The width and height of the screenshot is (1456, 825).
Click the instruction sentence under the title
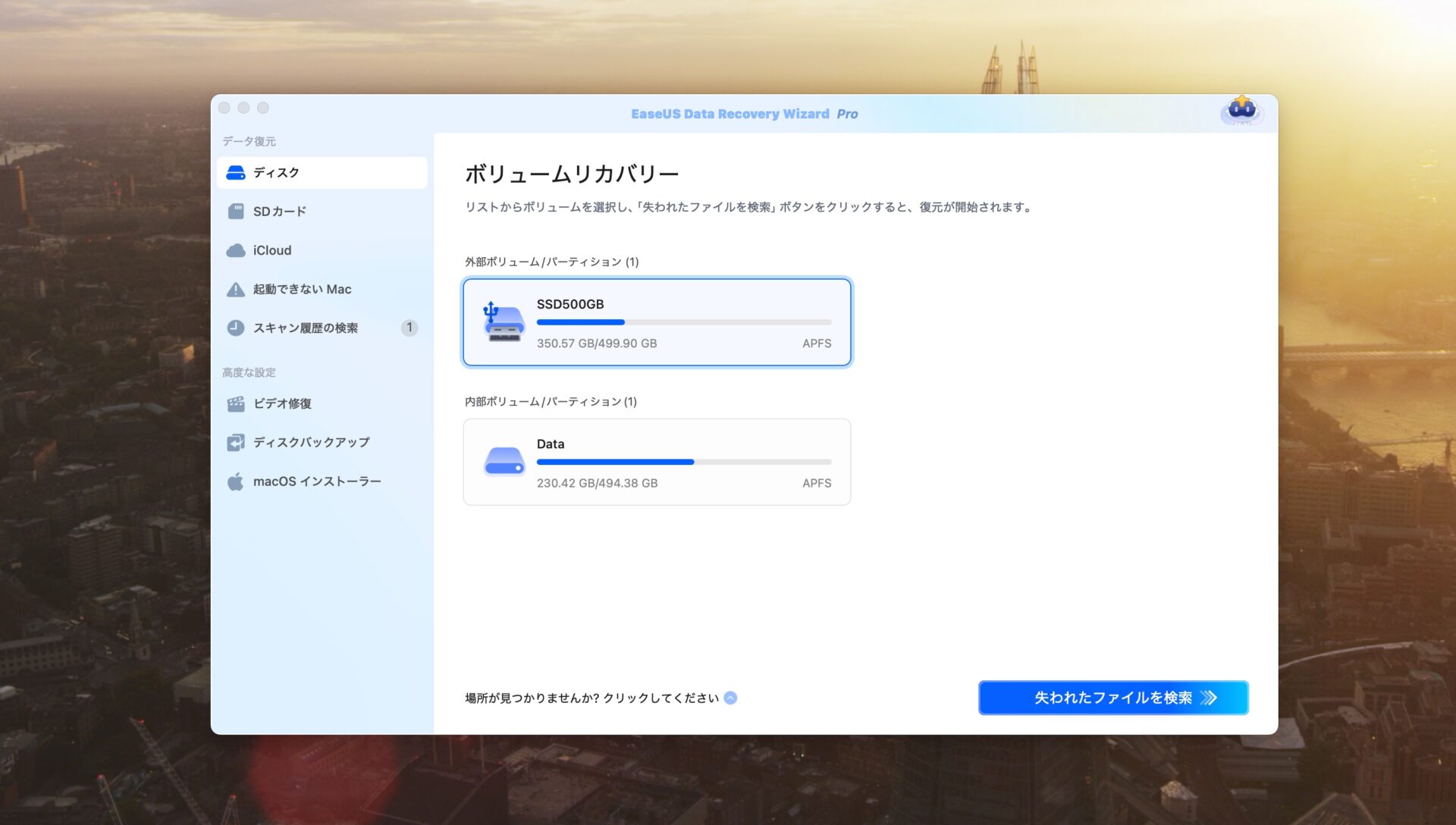point(749,208)
